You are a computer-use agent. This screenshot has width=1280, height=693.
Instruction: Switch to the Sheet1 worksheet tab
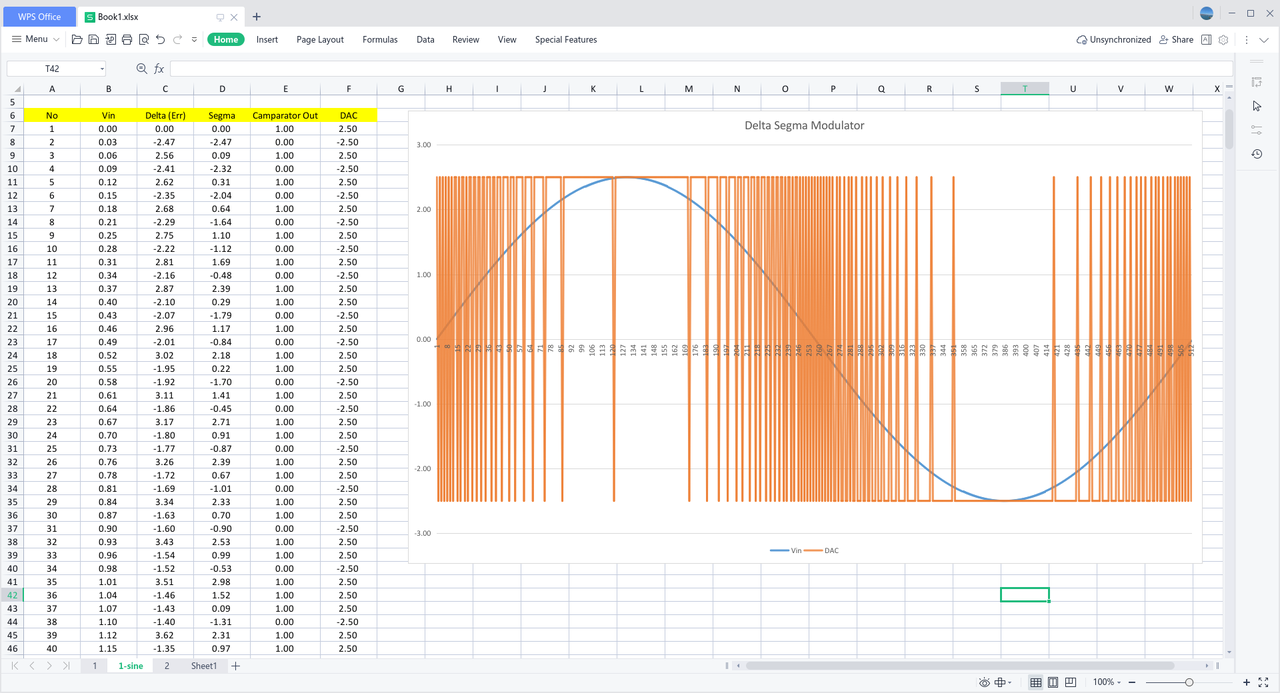(x=203, y=666)
